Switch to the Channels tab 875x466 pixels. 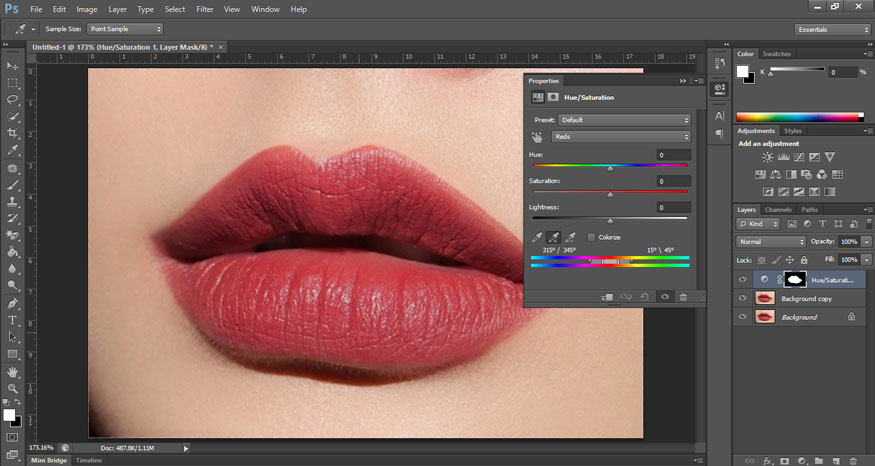pyautogui.click(x=778, y=210)
